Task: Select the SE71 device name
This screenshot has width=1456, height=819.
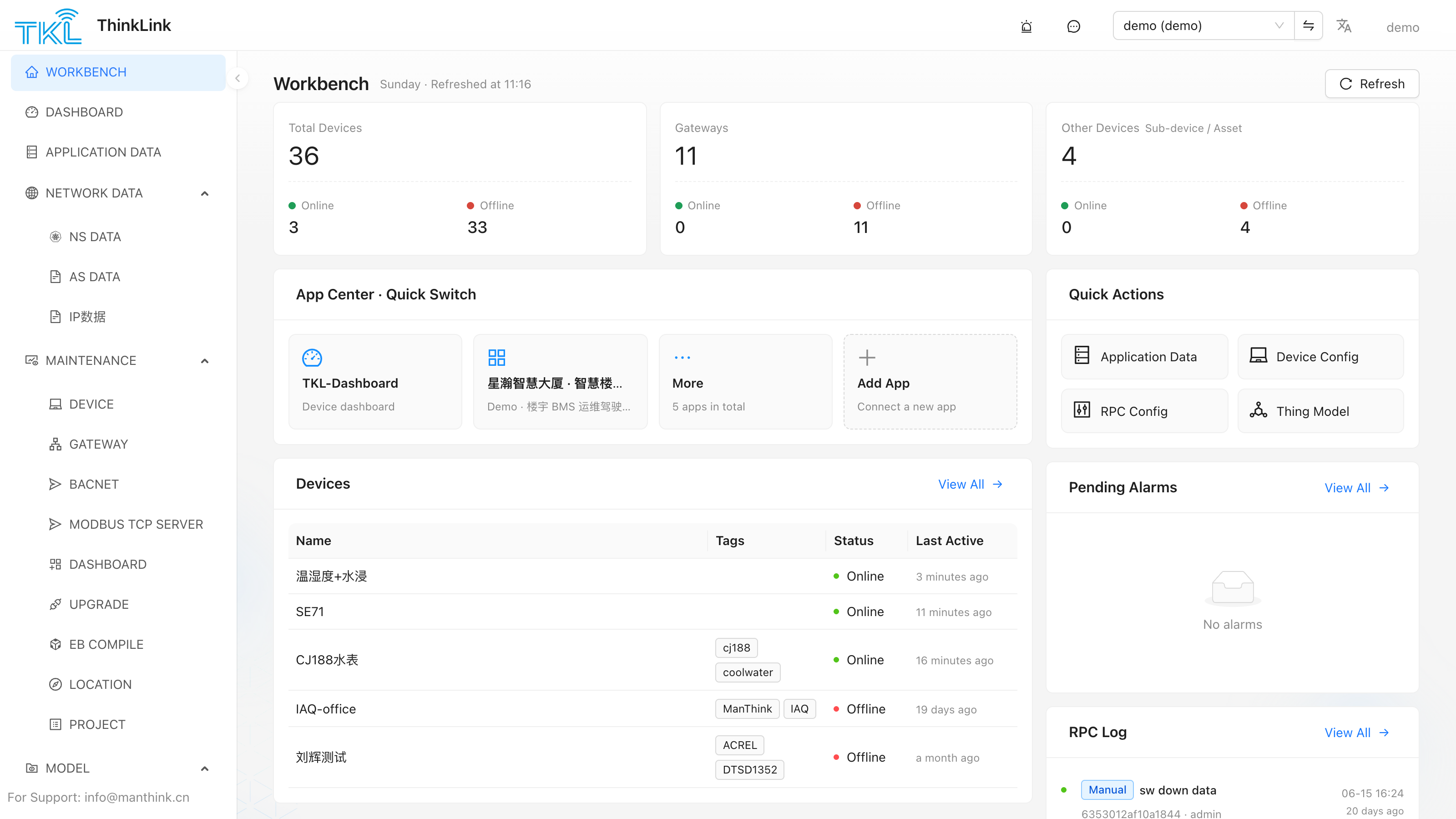Action: (310, 612)
